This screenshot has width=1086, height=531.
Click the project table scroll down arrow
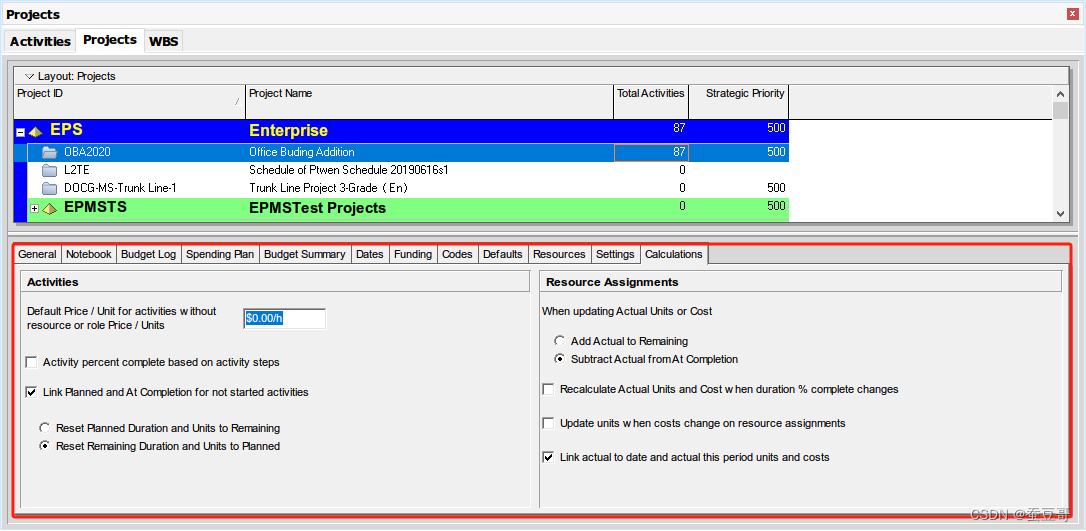click(1060, 215)
